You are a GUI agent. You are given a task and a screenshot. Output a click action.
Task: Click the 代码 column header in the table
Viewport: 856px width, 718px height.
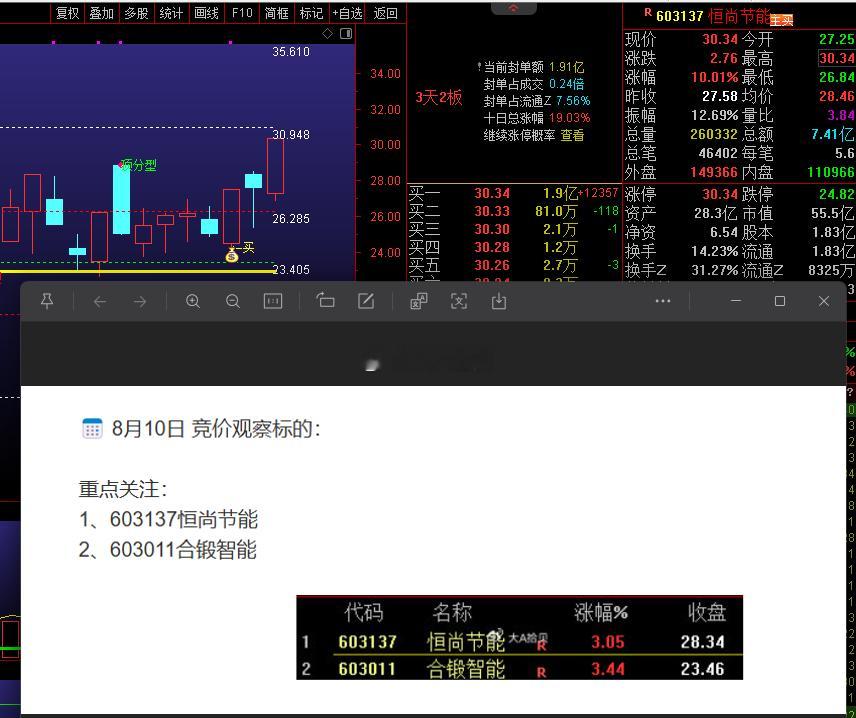(364, 613)
